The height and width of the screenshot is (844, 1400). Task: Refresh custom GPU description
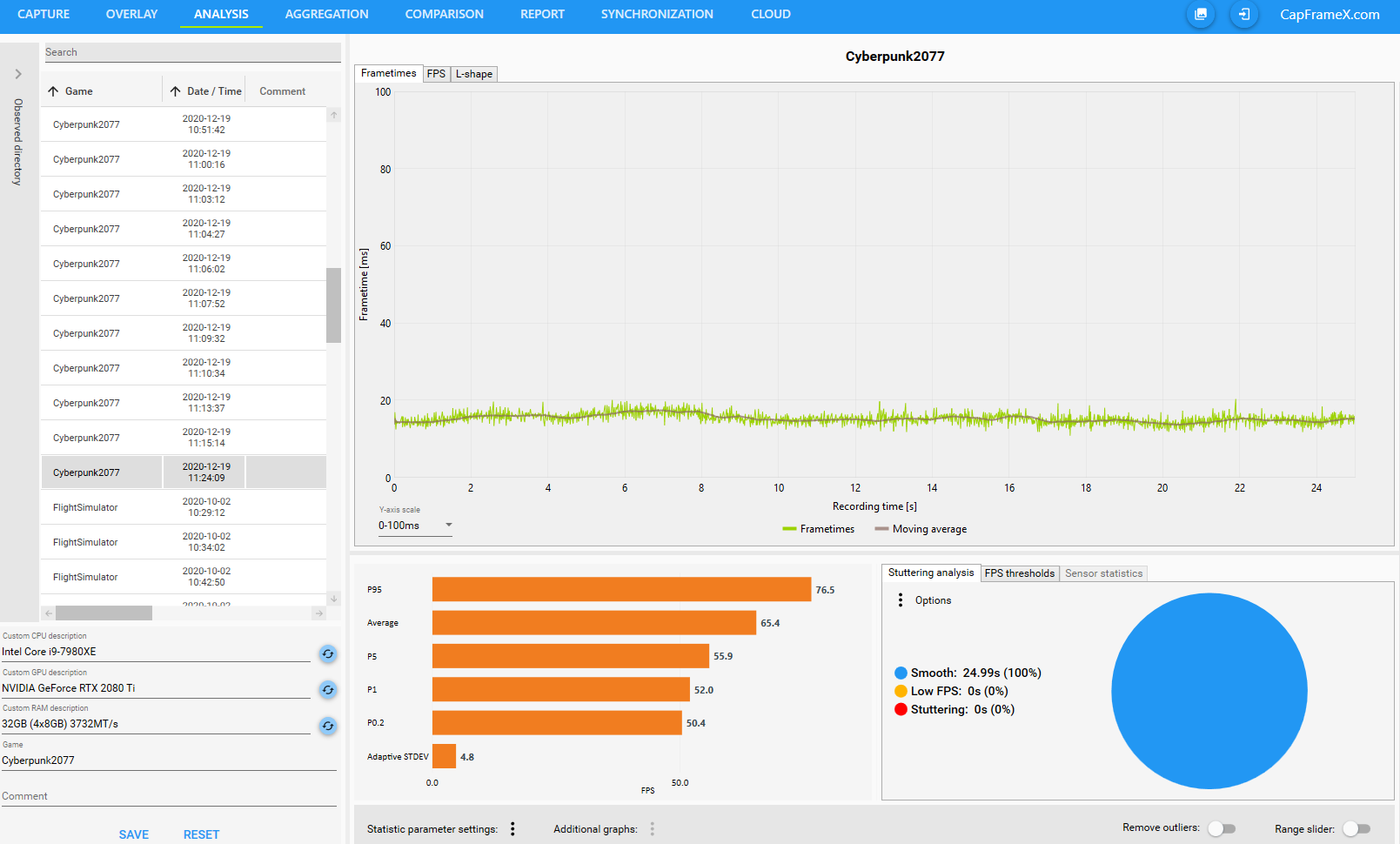(328, 689)
